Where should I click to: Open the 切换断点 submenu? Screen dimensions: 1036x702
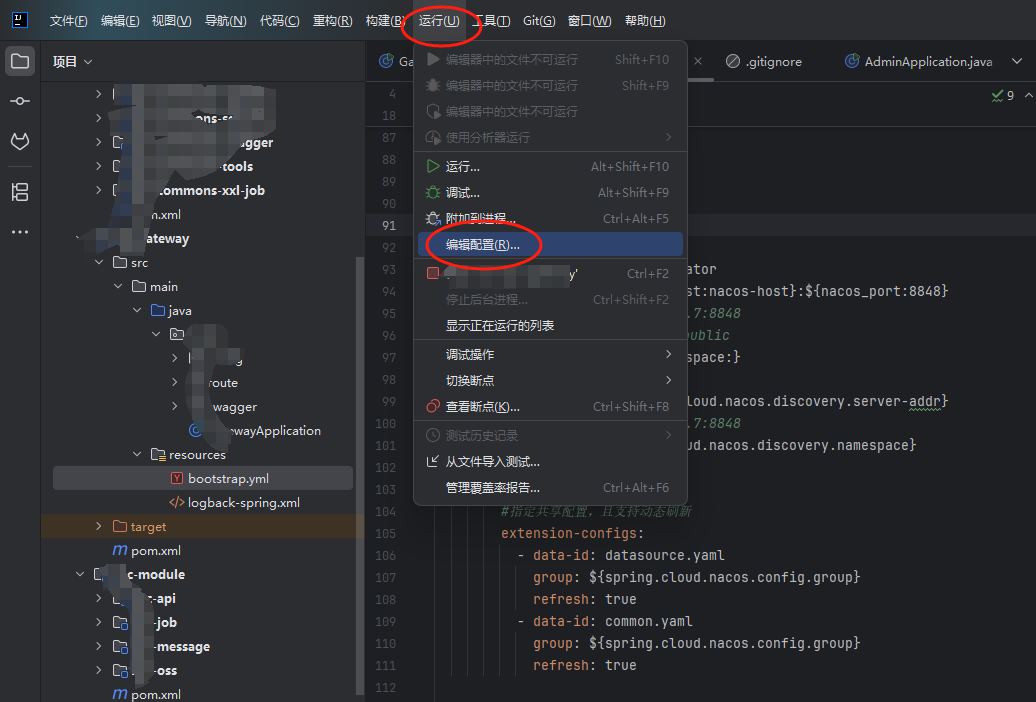tap(550, 380)
